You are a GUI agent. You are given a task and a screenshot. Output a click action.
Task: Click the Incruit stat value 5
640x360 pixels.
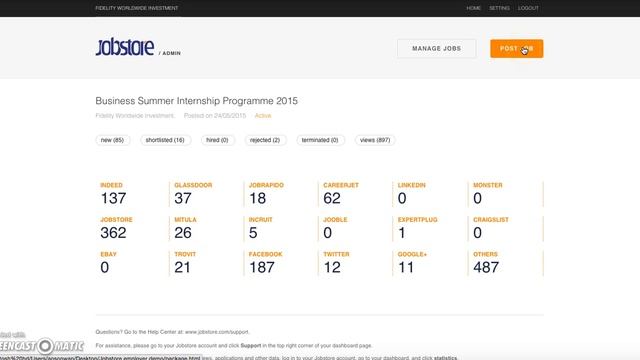(x=253, y=233)
